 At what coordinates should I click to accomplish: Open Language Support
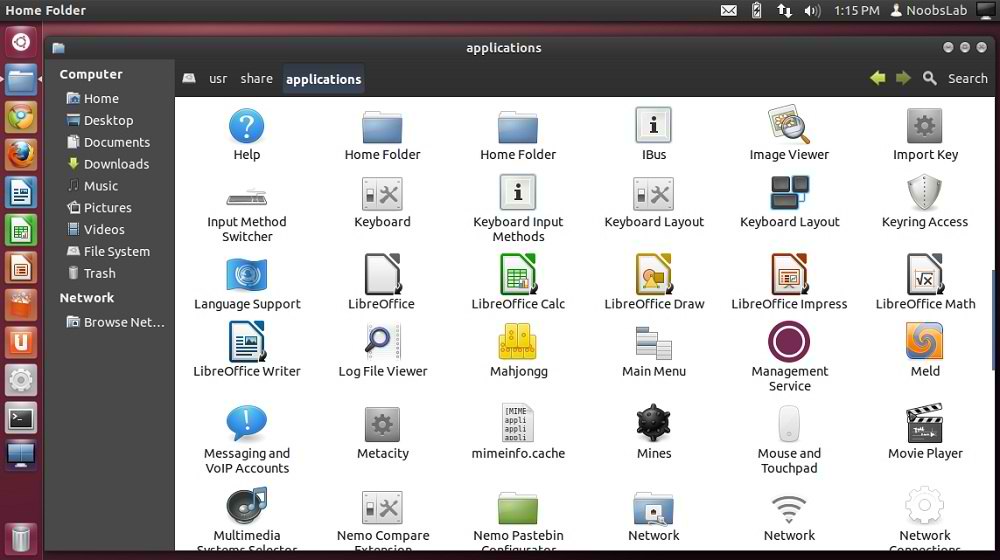click(246, 275)
